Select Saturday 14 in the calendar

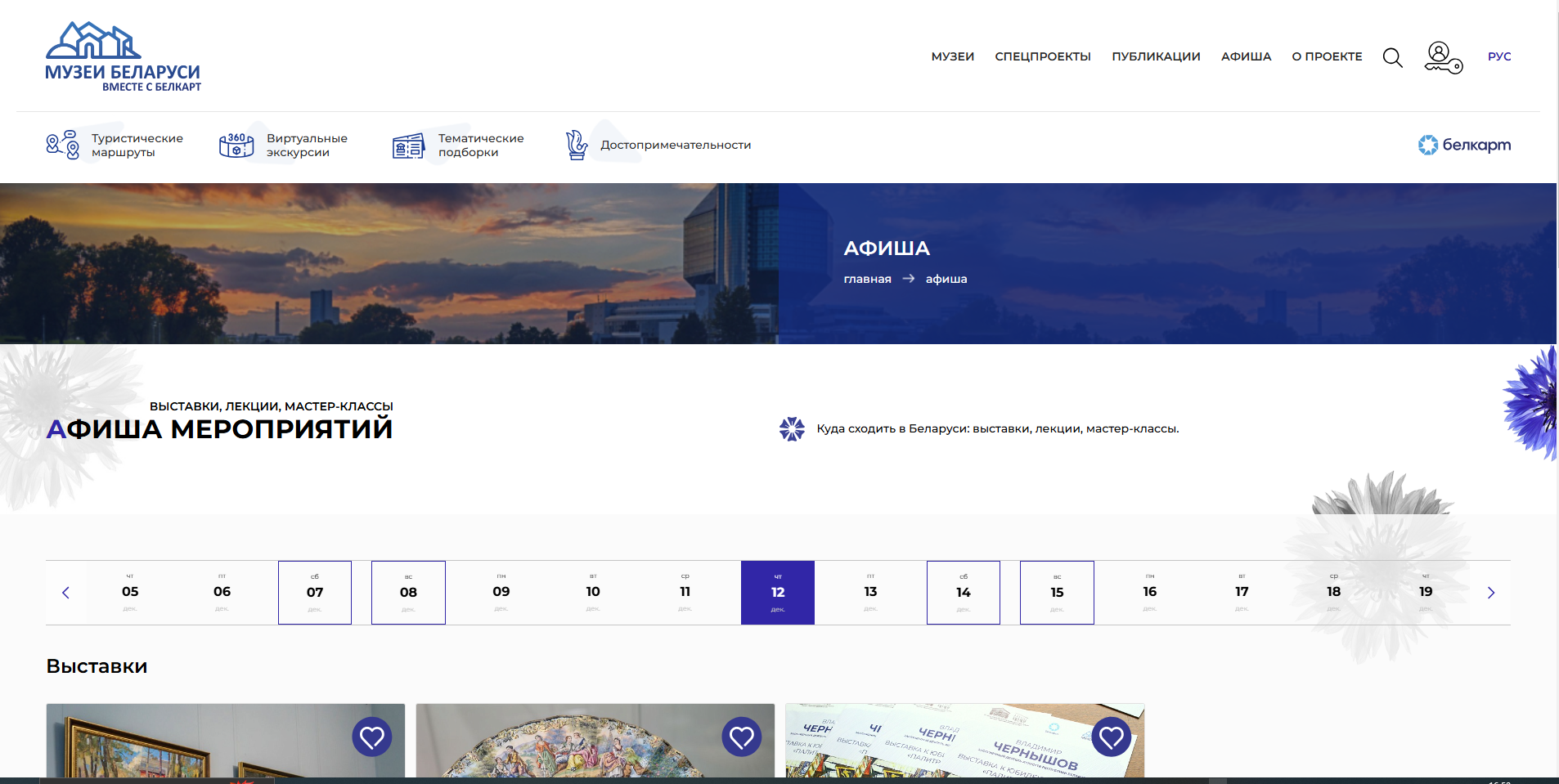pos(964,593)
